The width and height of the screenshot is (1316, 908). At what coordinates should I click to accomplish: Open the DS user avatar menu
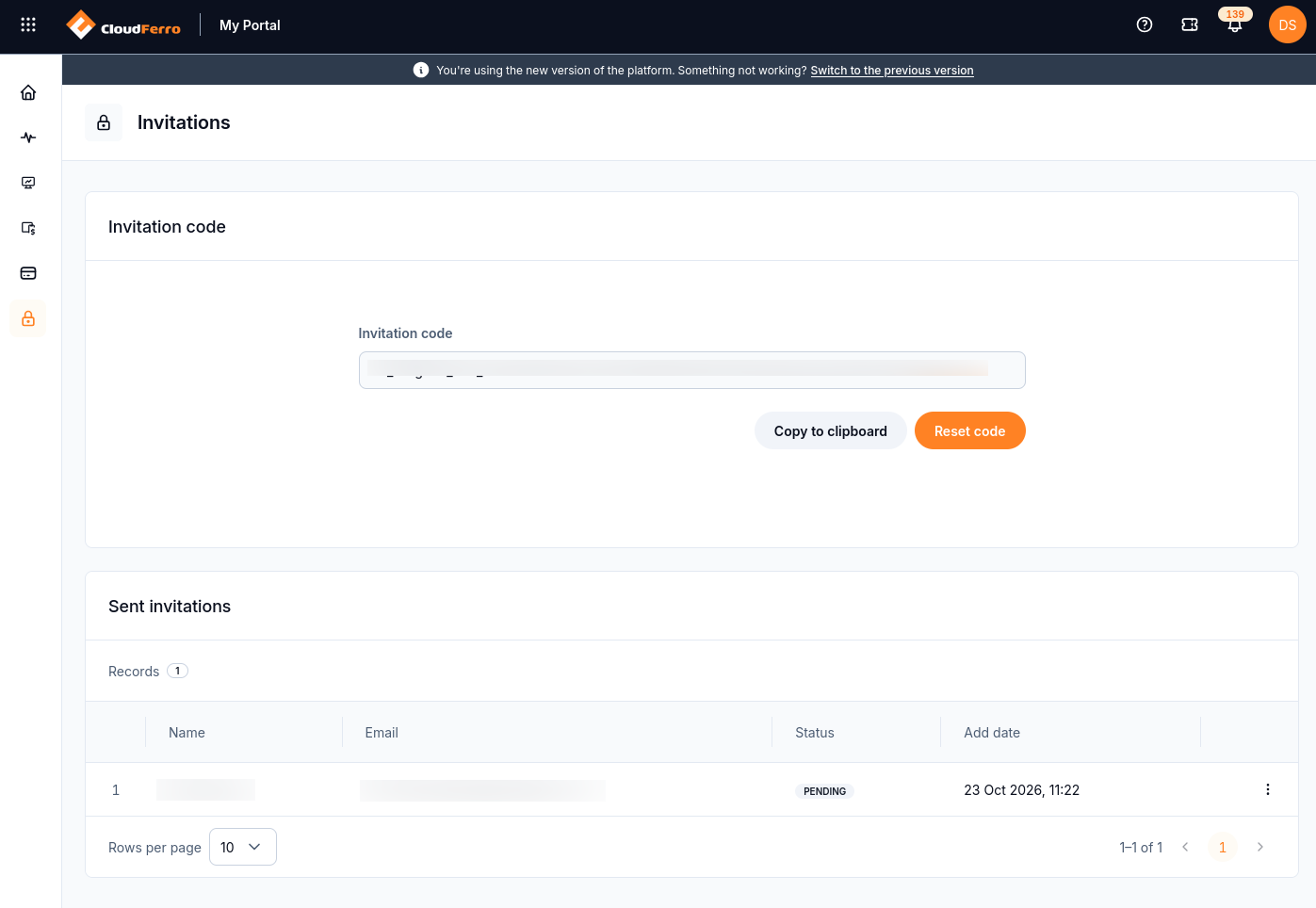[1288, 24]
